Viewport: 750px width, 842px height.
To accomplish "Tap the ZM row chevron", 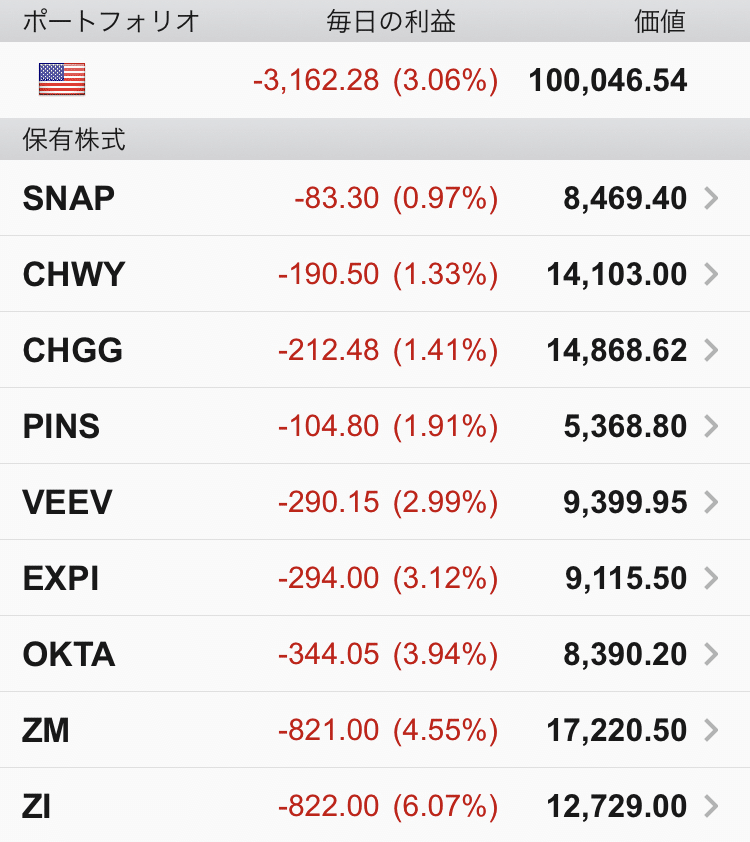I will click(711, 730).
